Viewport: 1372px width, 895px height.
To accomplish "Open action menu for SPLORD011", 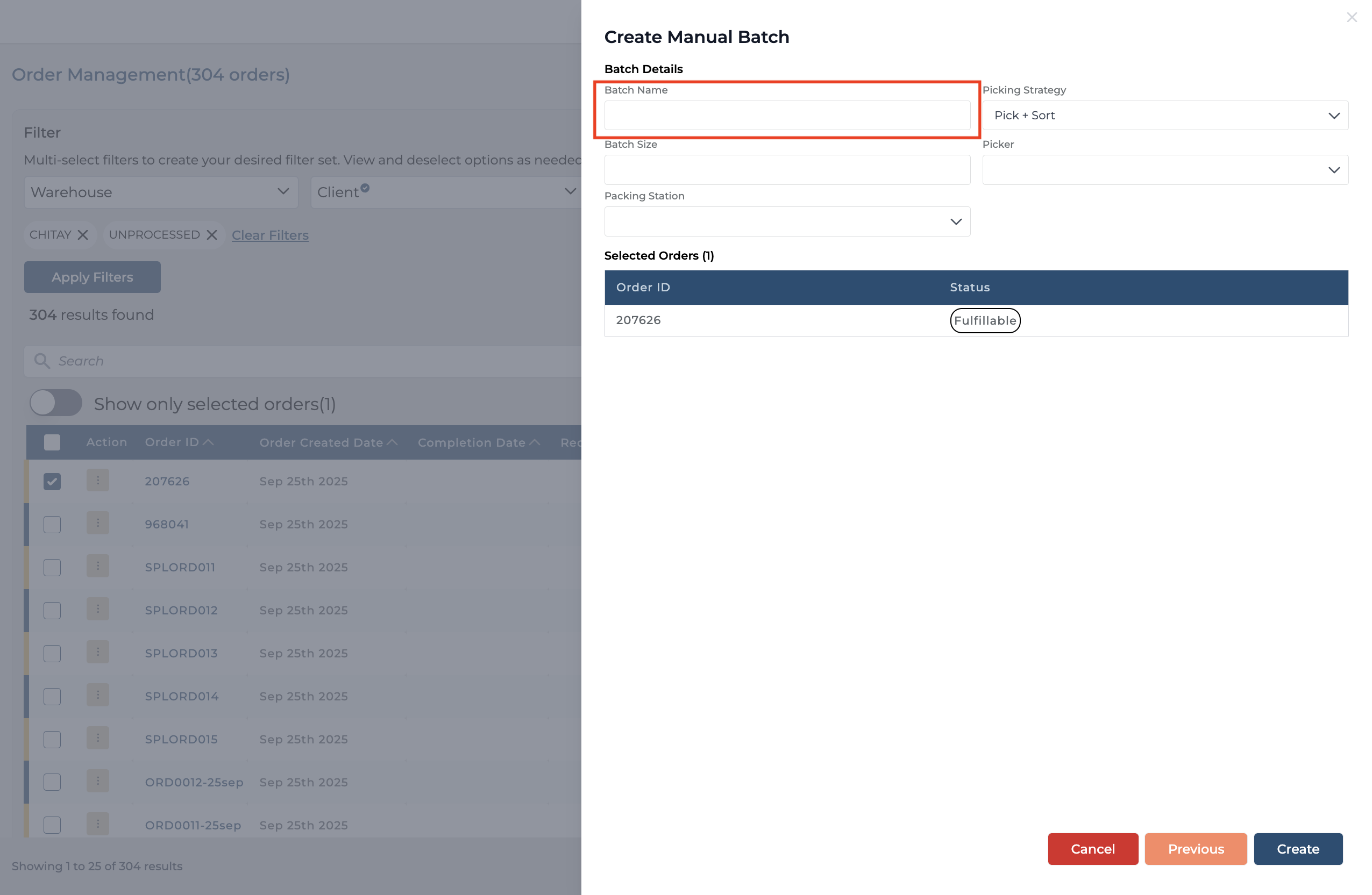I will point(97,567).
